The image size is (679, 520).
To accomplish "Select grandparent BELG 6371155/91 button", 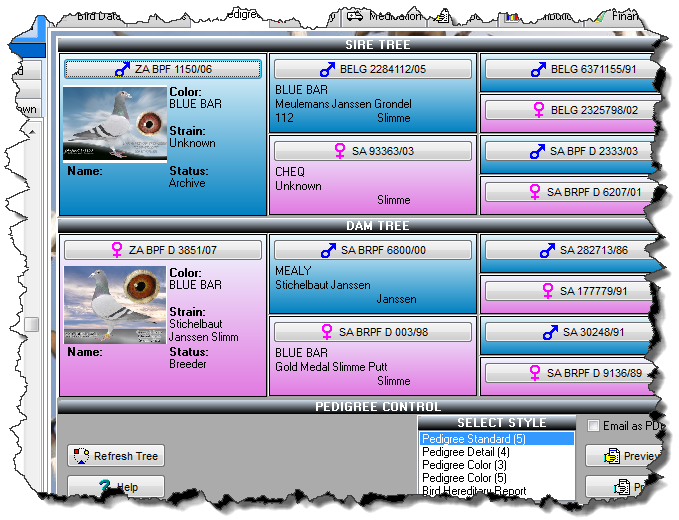I will 570,68.
